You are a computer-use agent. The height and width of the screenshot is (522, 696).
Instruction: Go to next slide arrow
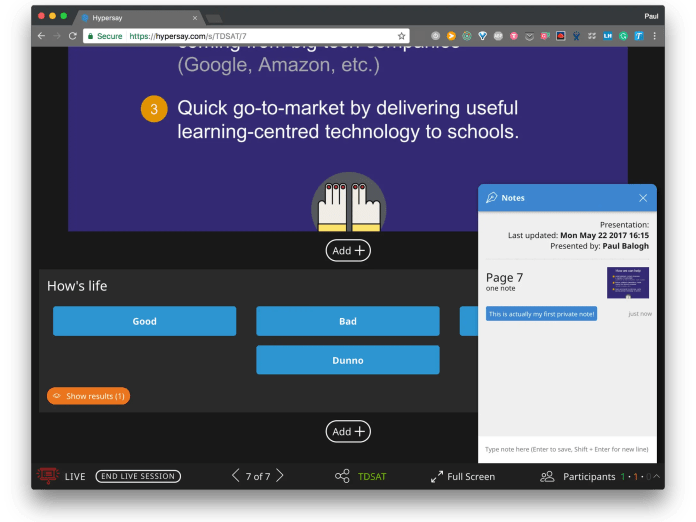280,476
